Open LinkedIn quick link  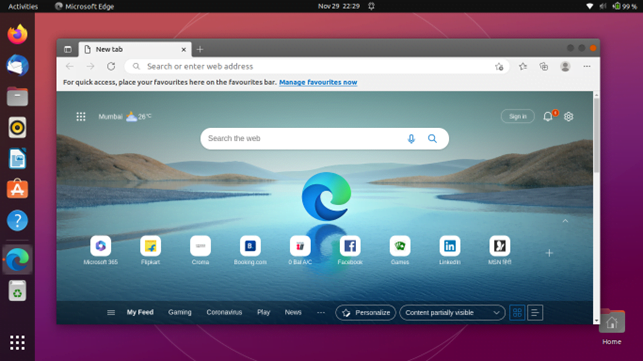450,250
